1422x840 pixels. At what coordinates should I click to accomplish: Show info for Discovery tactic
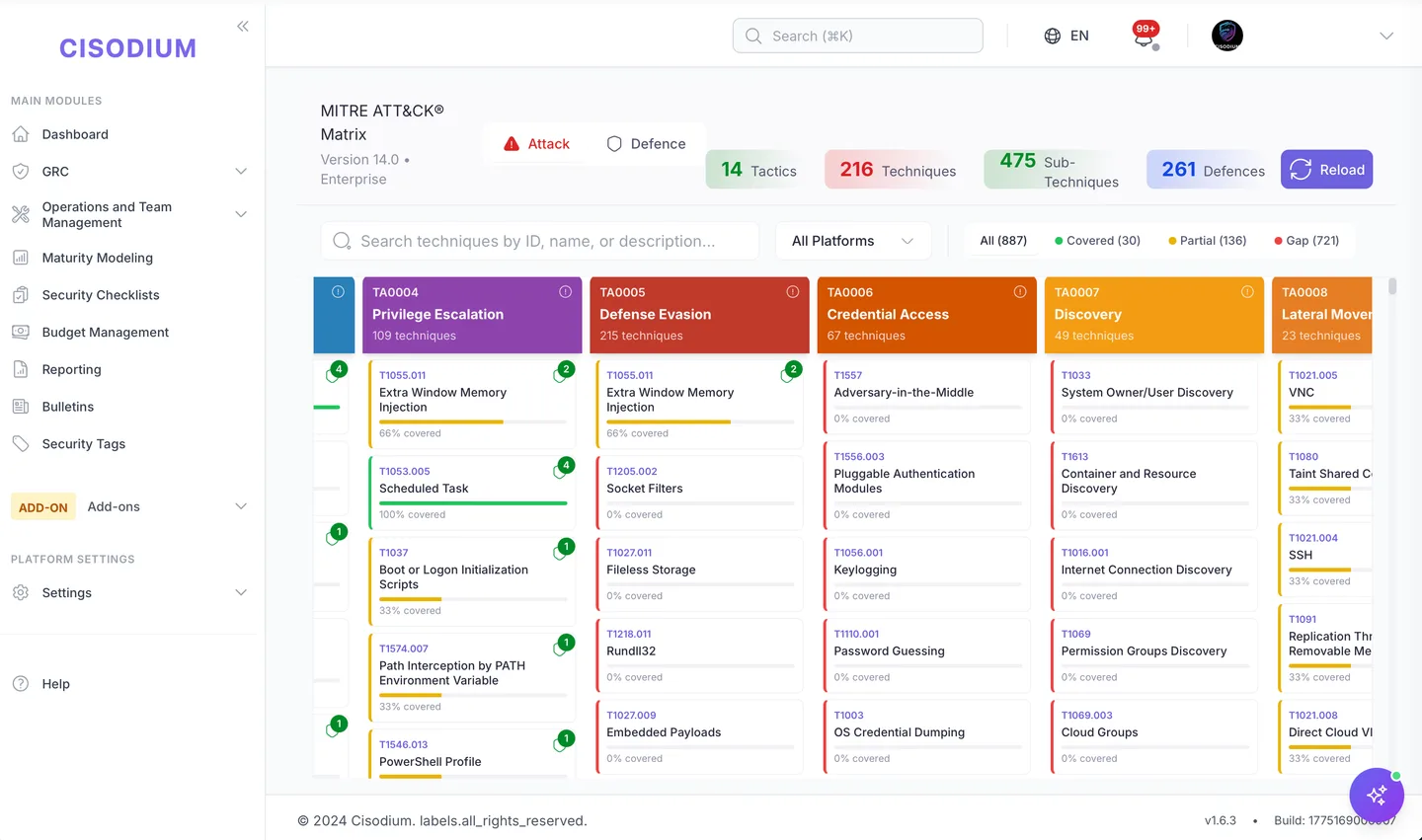click(x=1247, y=292)
